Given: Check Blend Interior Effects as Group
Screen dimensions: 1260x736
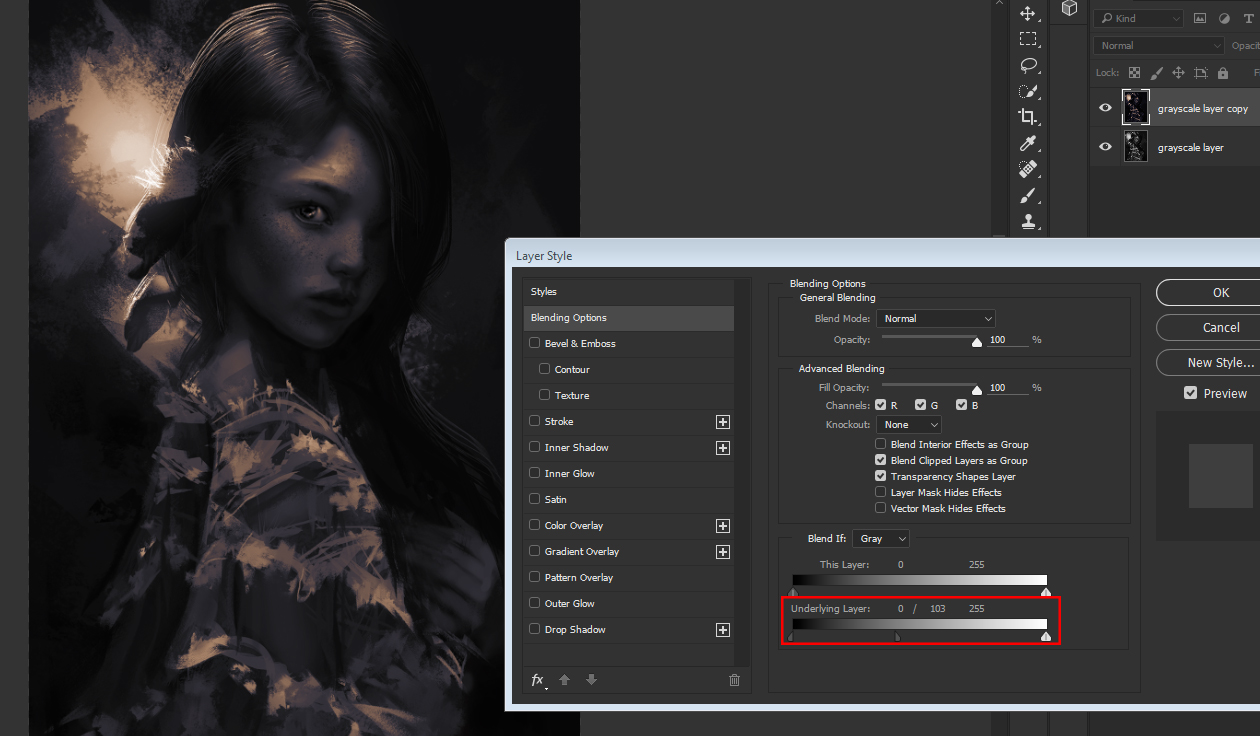Looking at the screenshot, I should [881, 444].
